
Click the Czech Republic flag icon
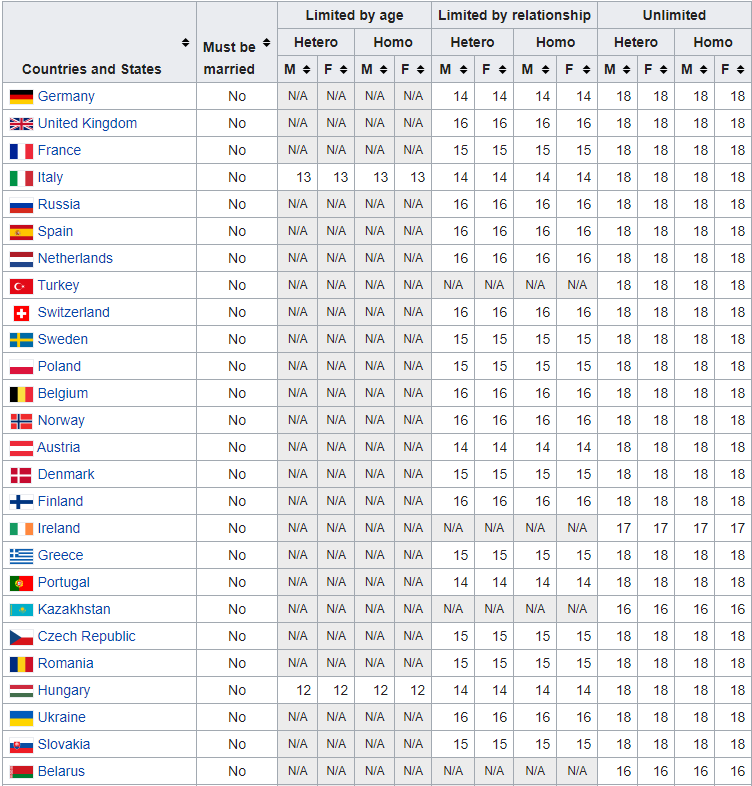(21, 637)
